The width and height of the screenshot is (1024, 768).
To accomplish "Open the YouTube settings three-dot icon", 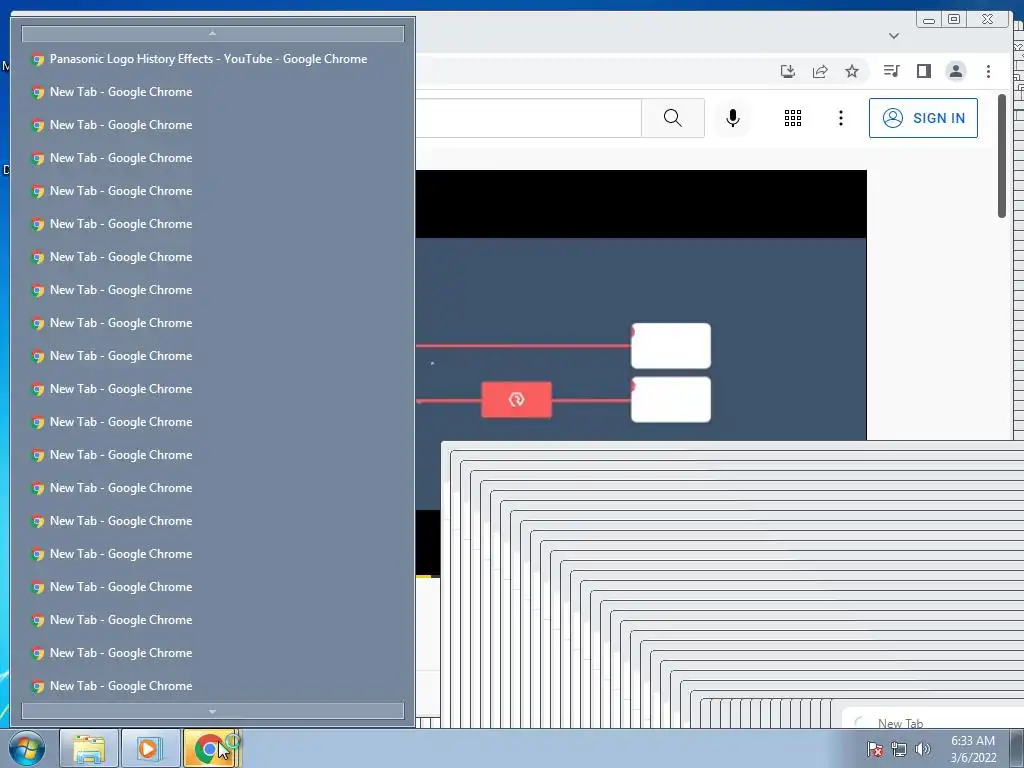I will pyautogui.click(x=840, y=118).
